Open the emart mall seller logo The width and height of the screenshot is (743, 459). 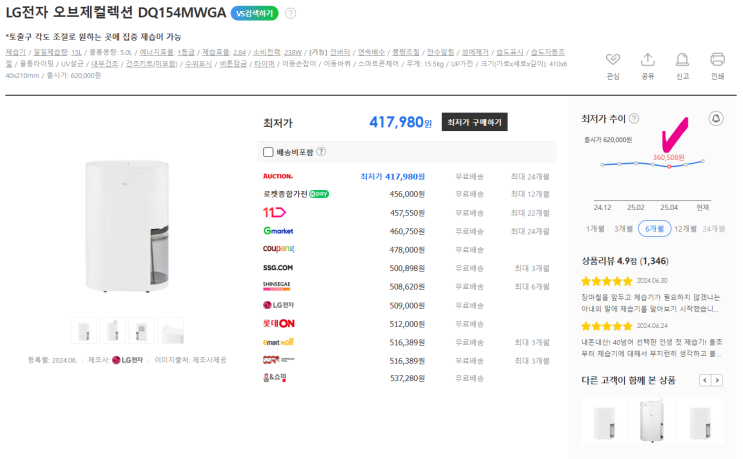[278, 342]
